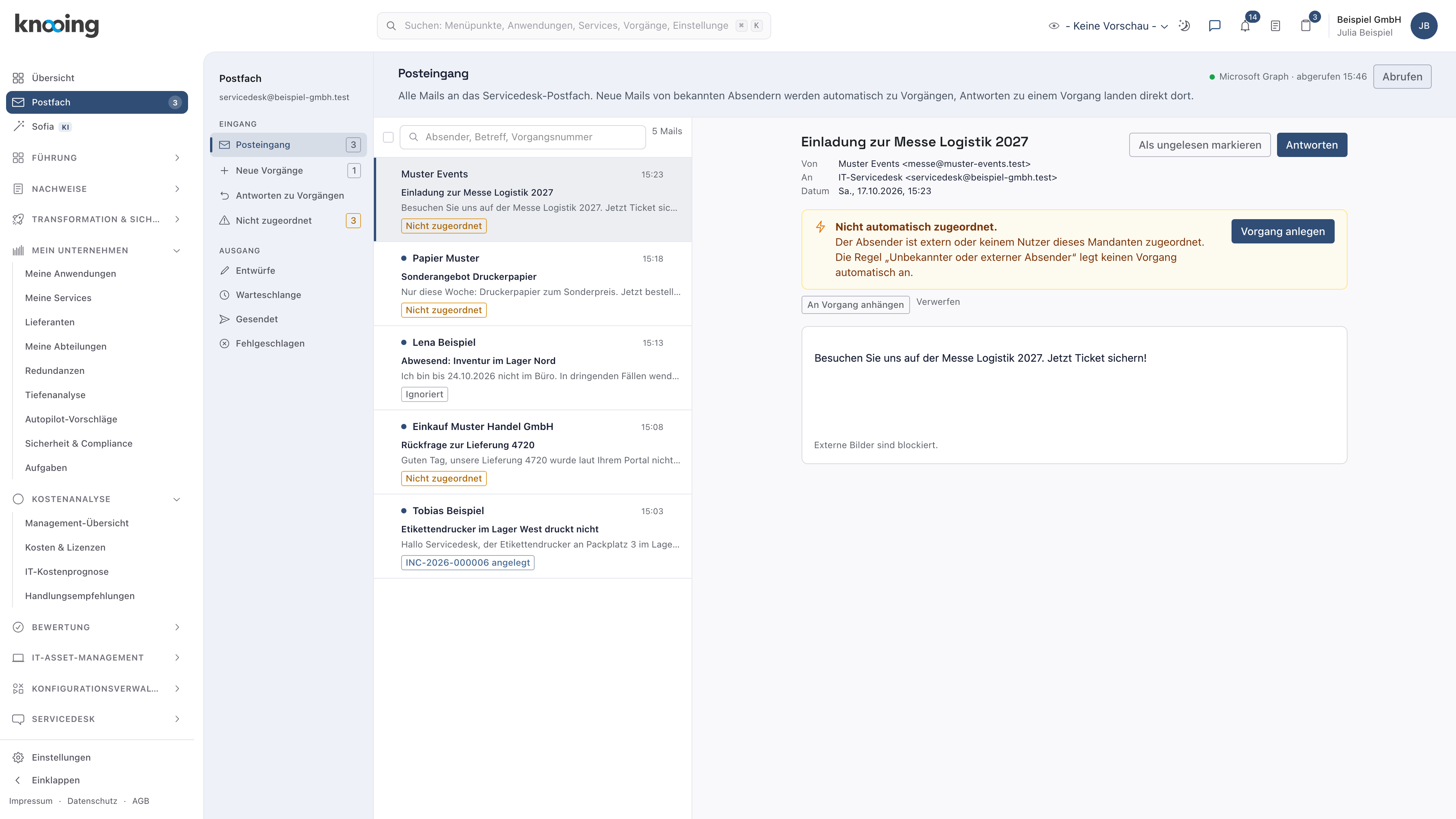Image resolution: width=1456 pixels, height=819 pixels.
Task: Click the Transformation rocket icon
Action: click(18, 219)
